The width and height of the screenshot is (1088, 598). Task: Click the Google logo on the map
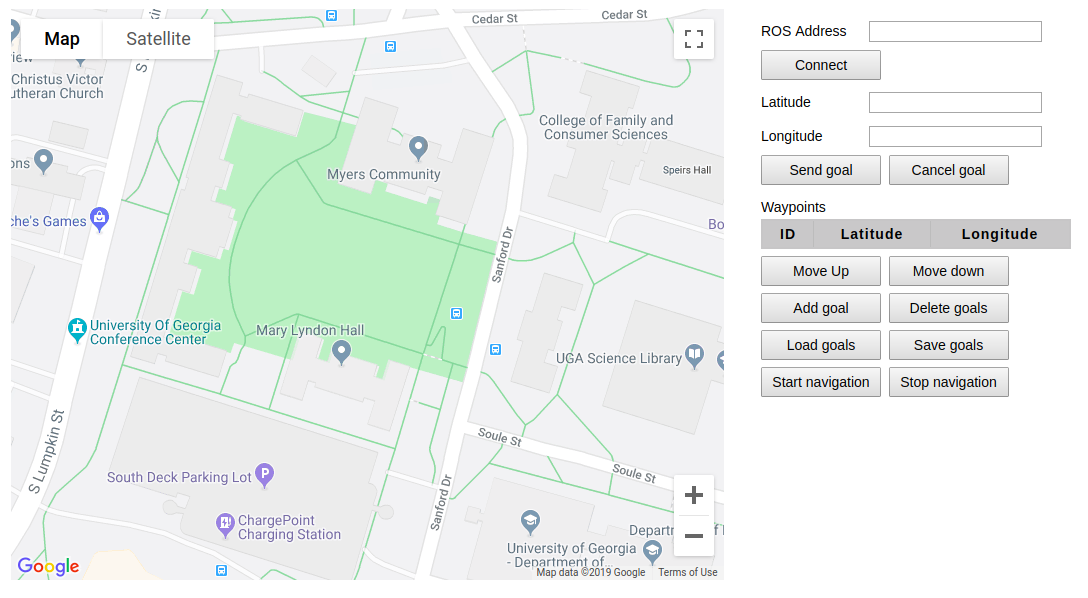(x=49, y=566)
